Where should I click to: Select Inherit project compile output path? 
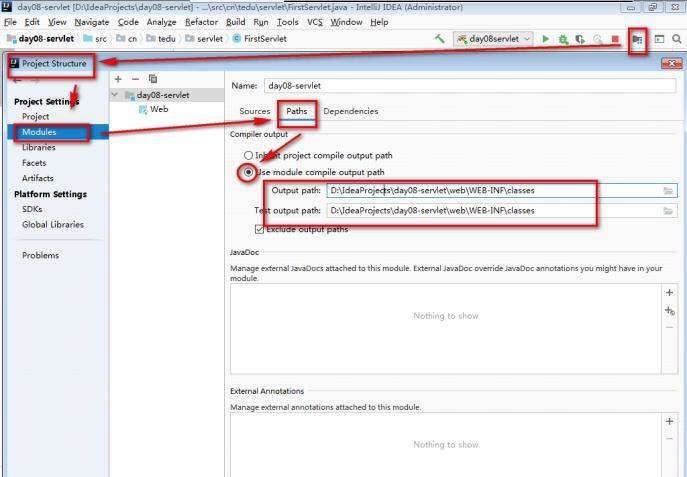[248, 155]
